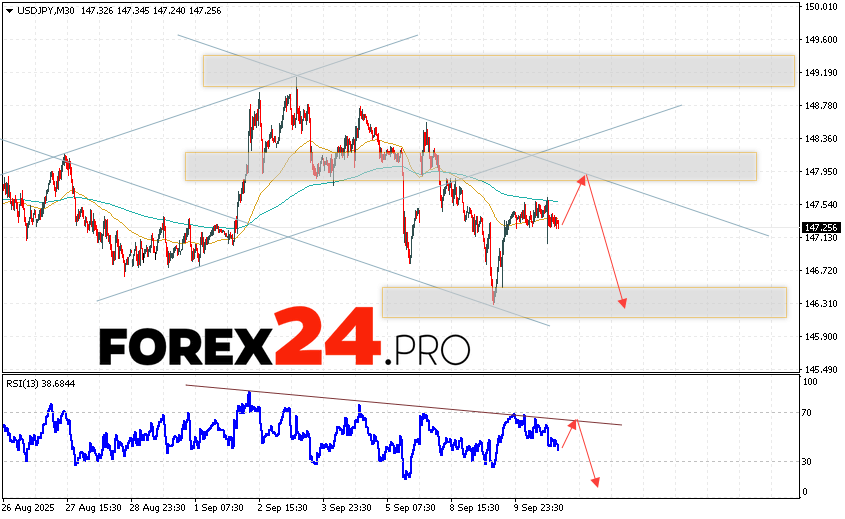Select the upper resistance zone near 149.190
Image resolution: width=845 pixels, height=519 pixels.
pos(498,71)
